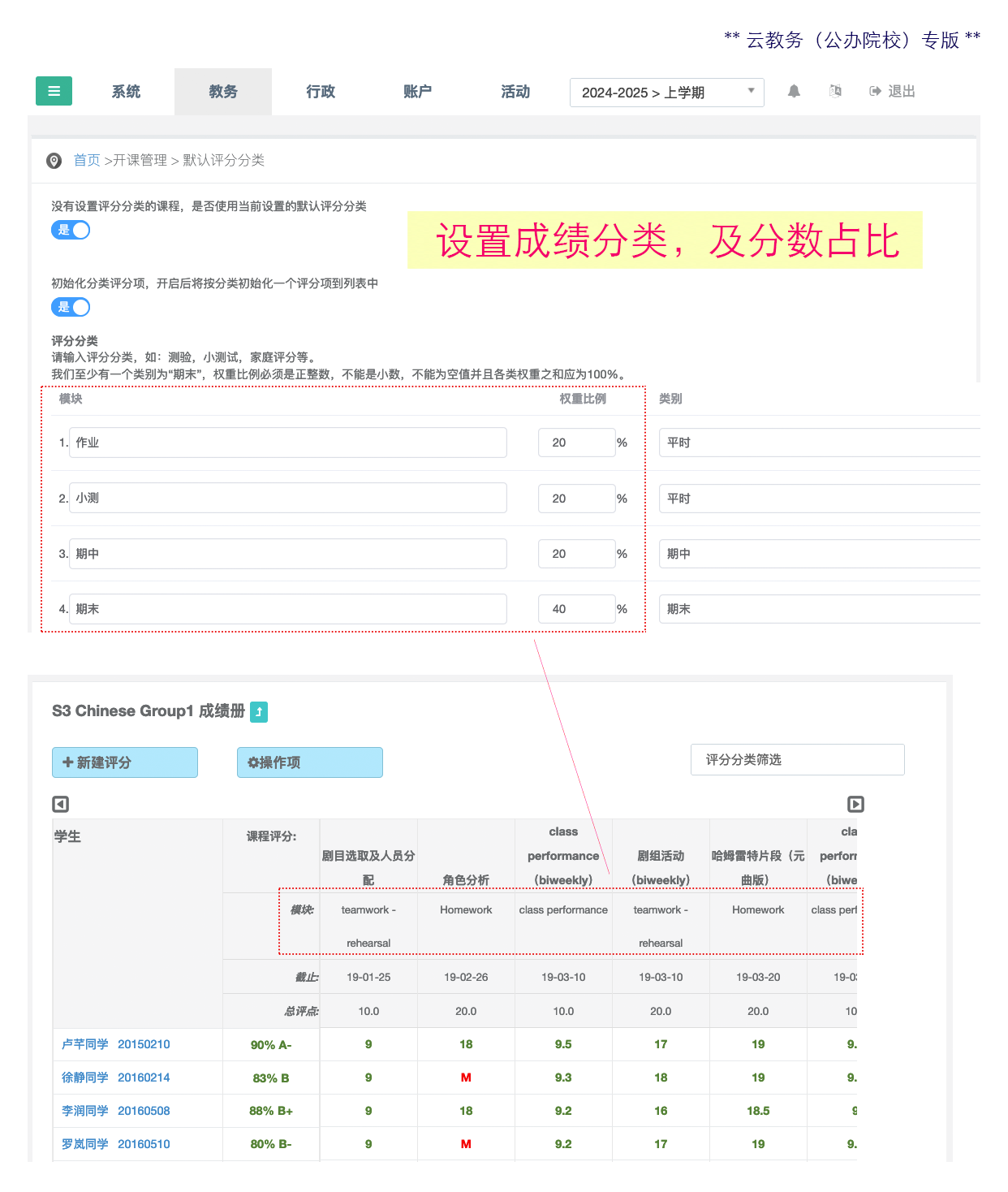
Task: Open the 期末 row category dropdown
Action: (x=820, y=609)
